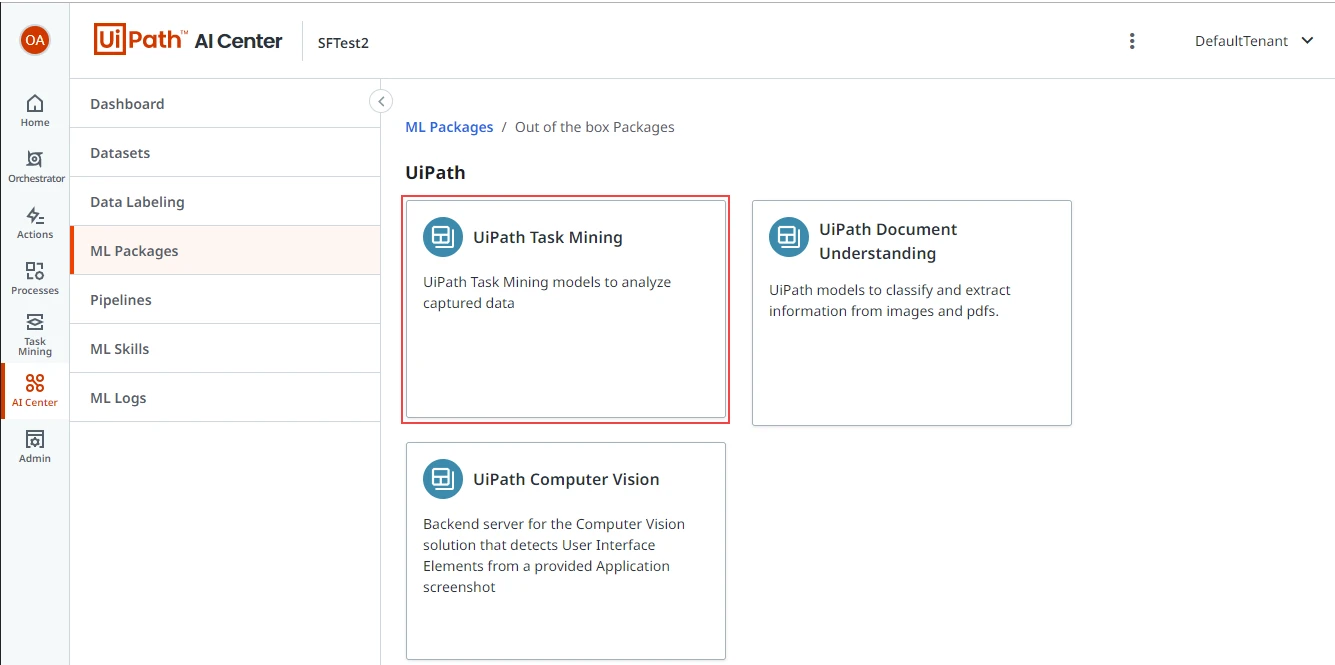This screenshot has width=1335, height=665.
Task: Open Data Labeling section
Action: pos(225,202)
